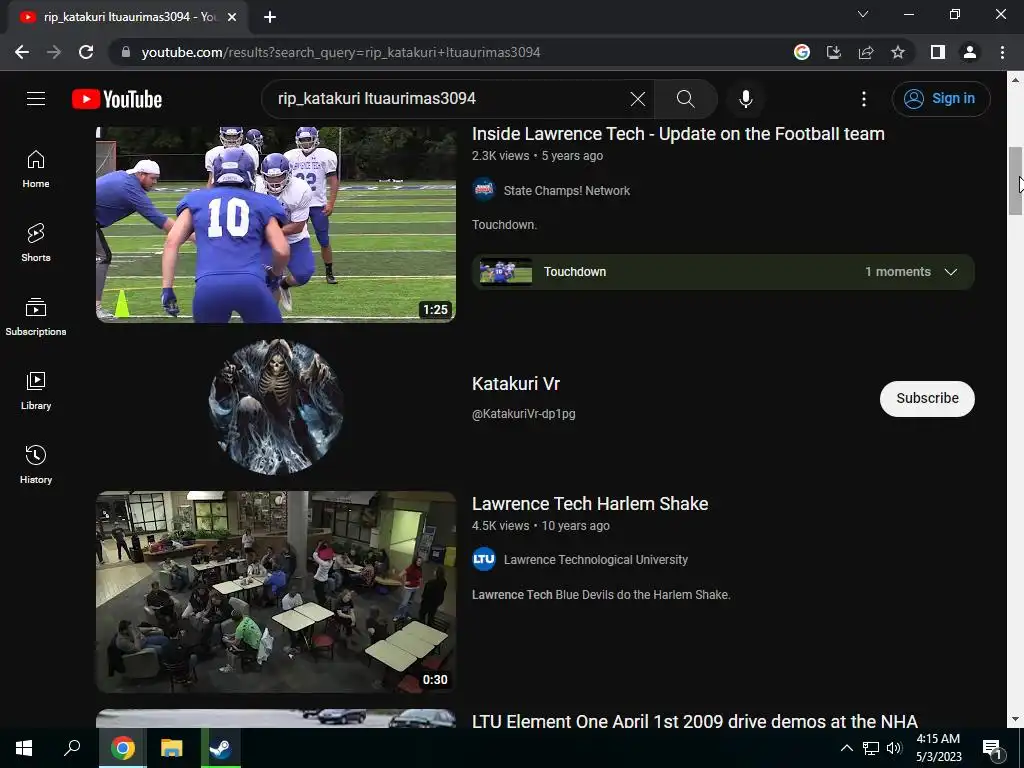Open the volume control in tray
This screenshot has height=768, width=1024.
tap(894, 748)
